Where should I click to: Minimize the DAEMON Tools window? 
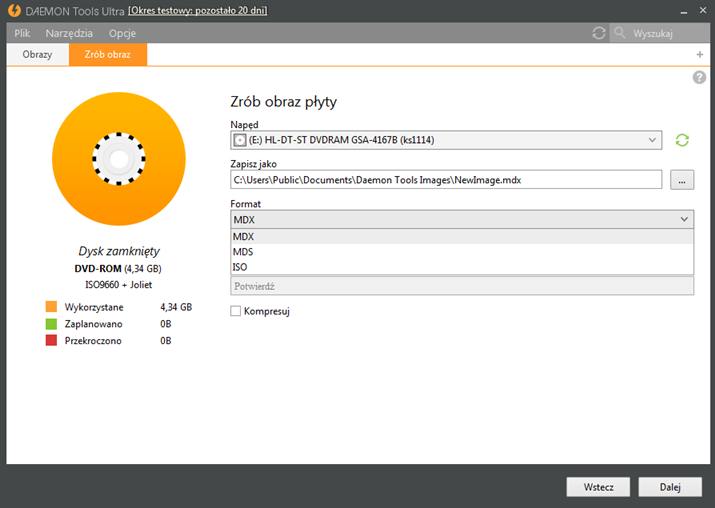[x=684, y=11]
